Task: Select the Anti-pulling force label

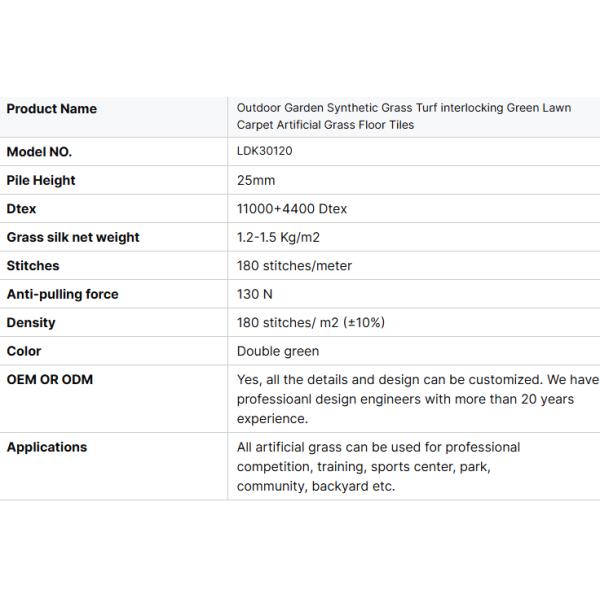Action: point(62,294)
